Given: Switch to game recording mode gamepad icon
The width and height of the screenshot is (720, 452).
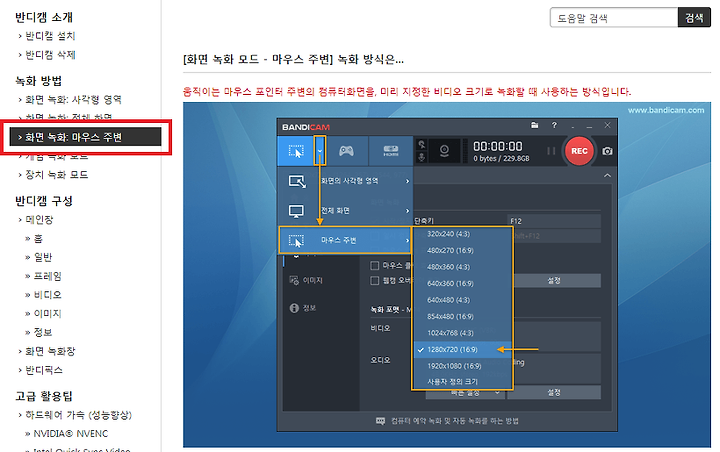Looking at the screenshot, I should coord(346,151).
